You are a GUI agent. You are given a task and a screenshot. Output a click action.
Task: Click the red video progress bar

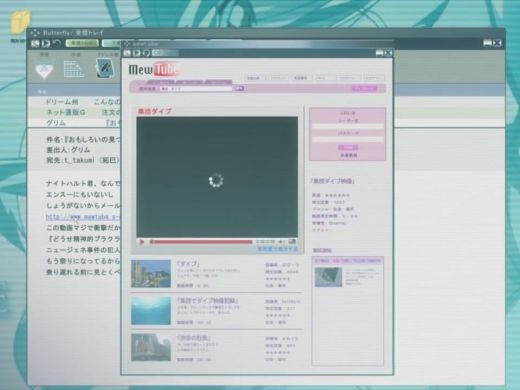201,242
